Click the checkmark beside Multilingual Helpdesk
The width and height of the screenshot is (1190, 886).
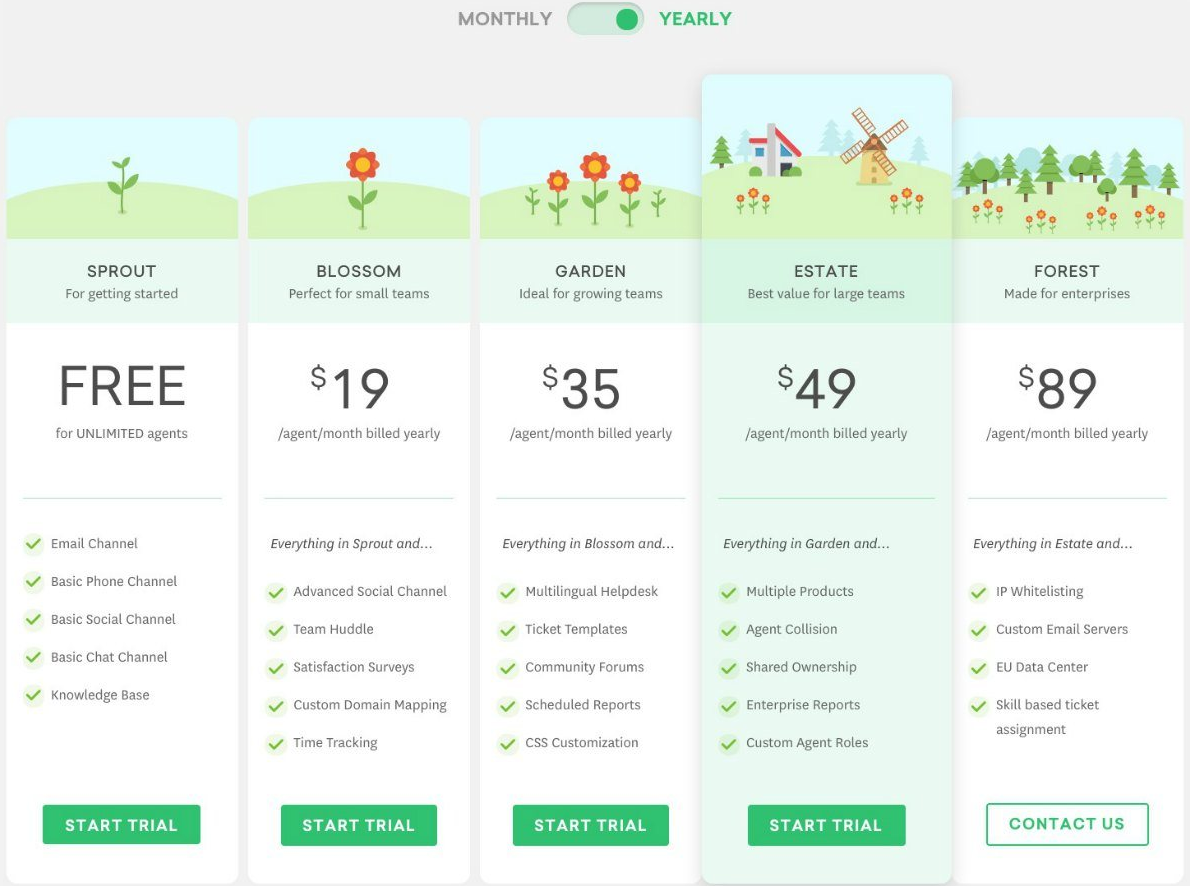point(508,592)
